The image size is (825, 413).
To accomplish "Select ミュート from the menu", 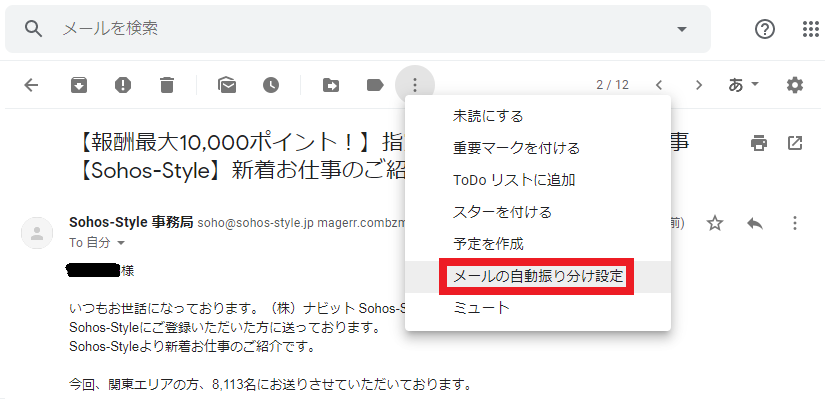I will point(538,308).
